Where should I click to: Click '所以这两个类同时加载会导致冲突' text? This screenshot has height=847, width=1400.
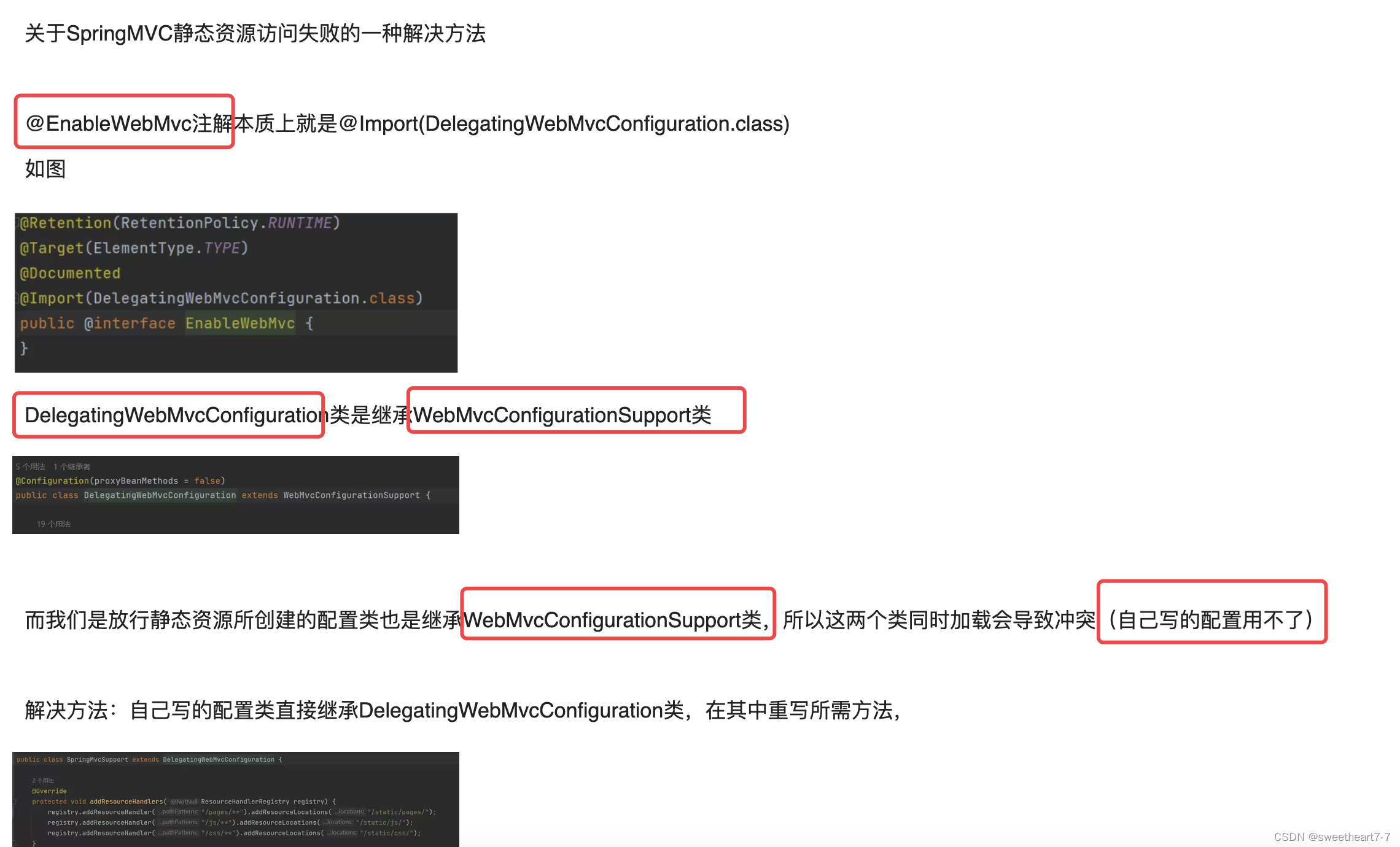[x=939, y=620]
